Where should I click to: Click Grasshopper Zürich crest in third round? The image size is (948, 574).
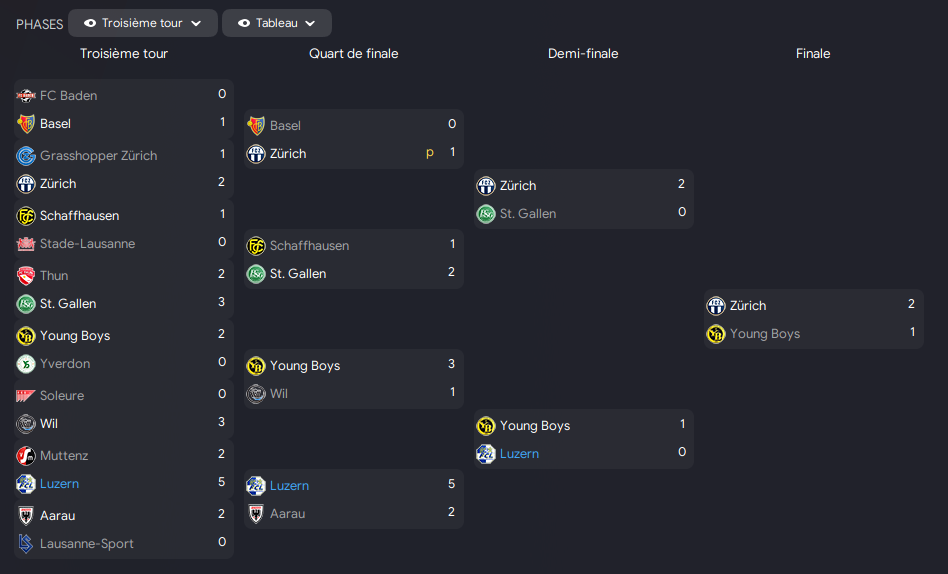(x=26, y=156)
